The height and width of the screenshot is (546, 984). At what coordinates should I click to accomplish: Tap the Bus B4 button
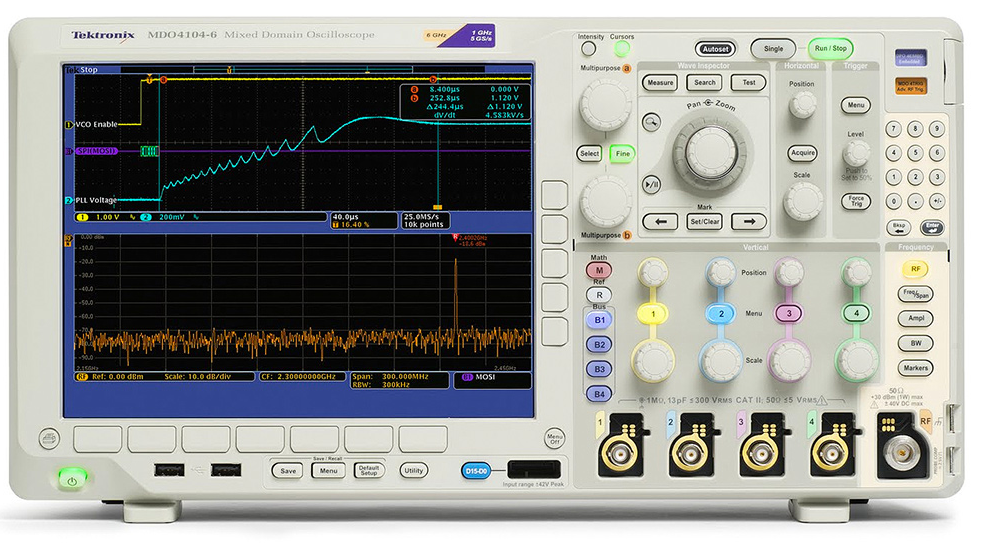(599, 394)
